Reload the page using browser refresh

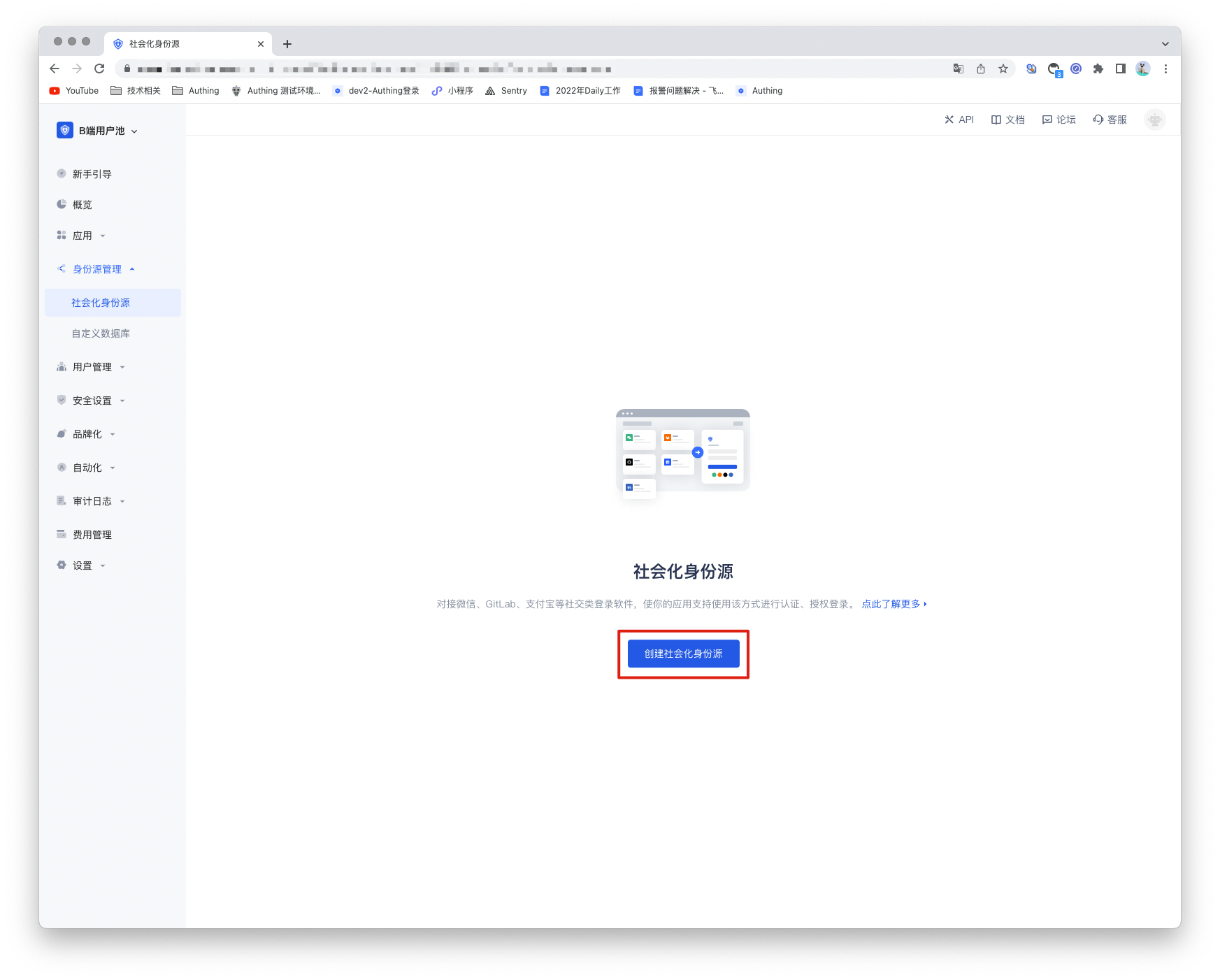point(99,69)
